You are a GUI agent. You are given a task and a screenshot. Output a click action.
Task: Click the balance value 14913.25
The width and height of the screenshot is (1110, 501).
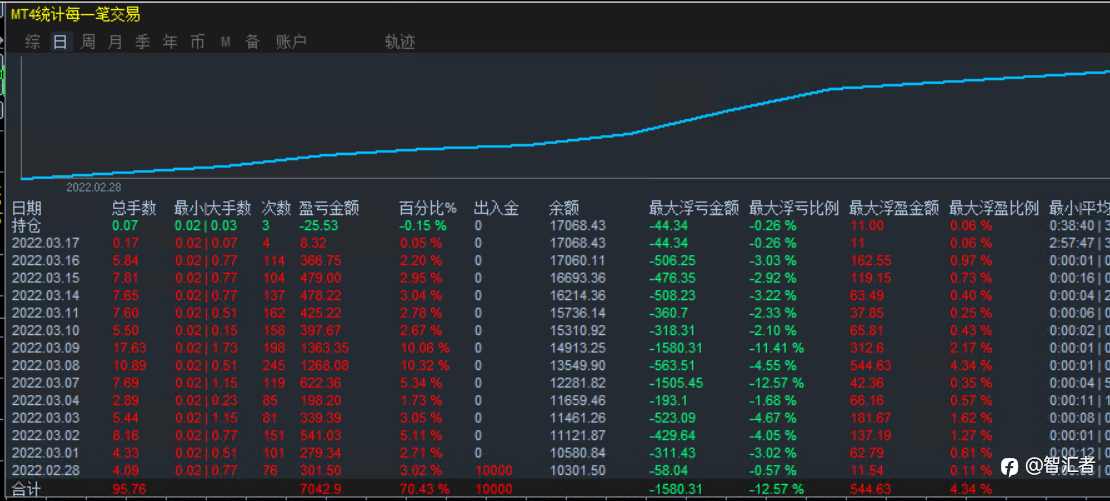pyautogui.click(x=578, y=347)
